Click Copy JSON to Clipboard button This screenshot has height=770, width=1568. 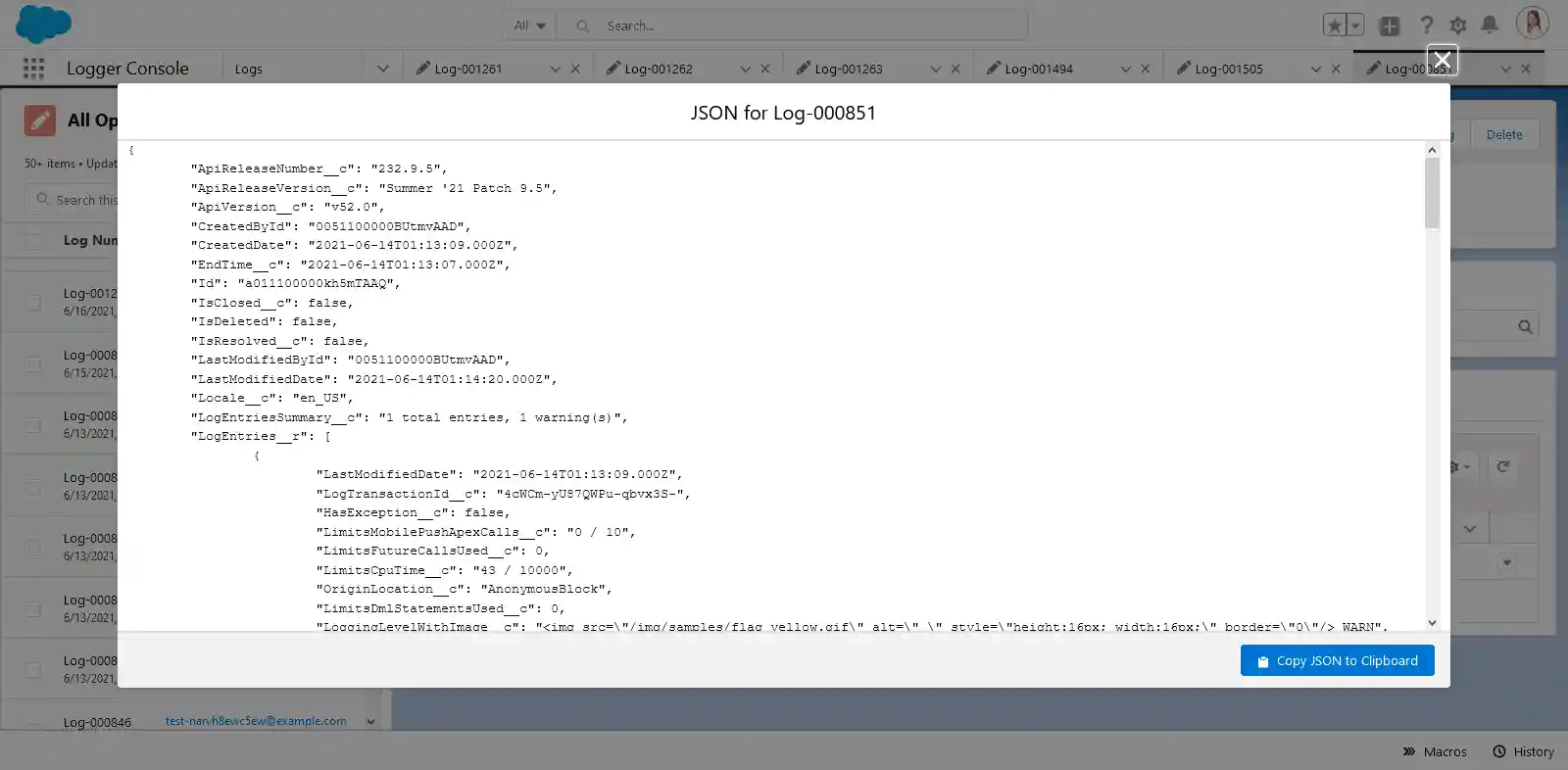tap(1337, 660)
